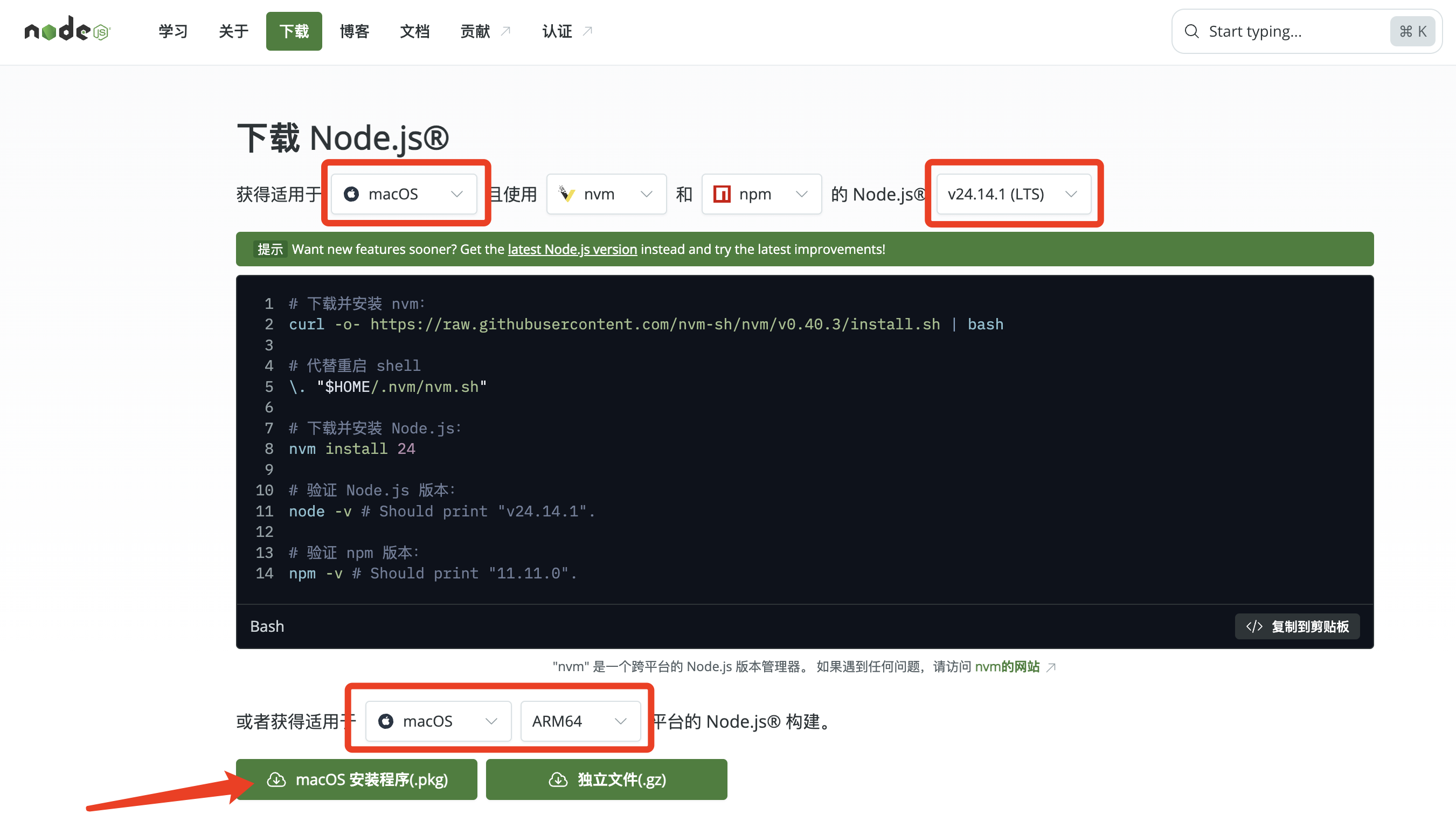The image size is (1456, 828).
Task: Switch to the 博客 tab
Action: pos(354,31)
